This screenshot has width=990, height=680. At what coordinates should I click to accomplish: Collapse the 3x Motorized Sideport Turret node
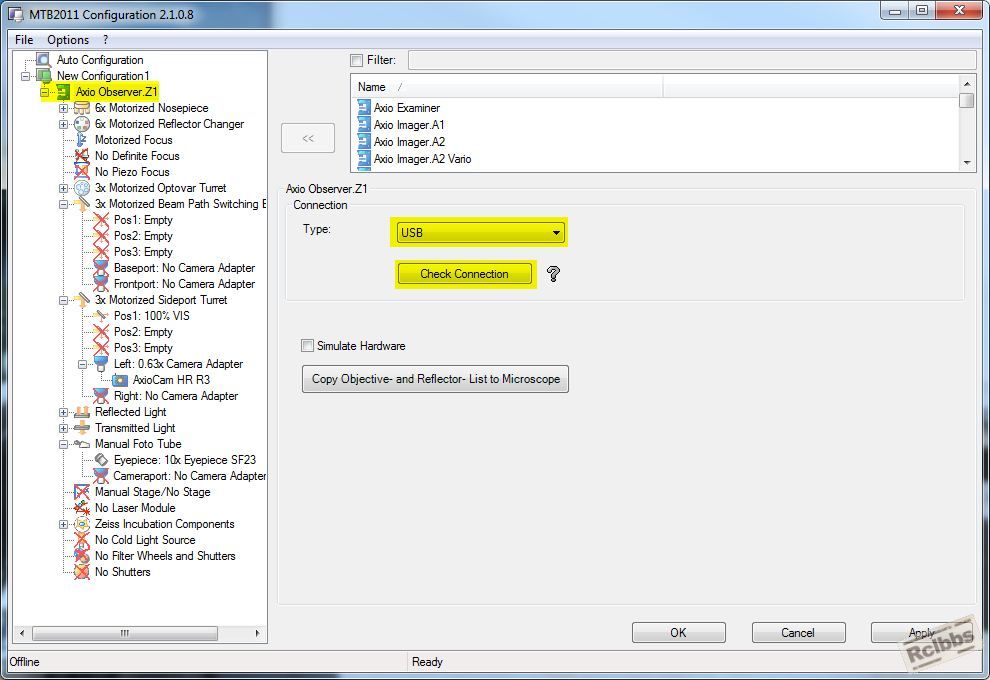[63, 301]
